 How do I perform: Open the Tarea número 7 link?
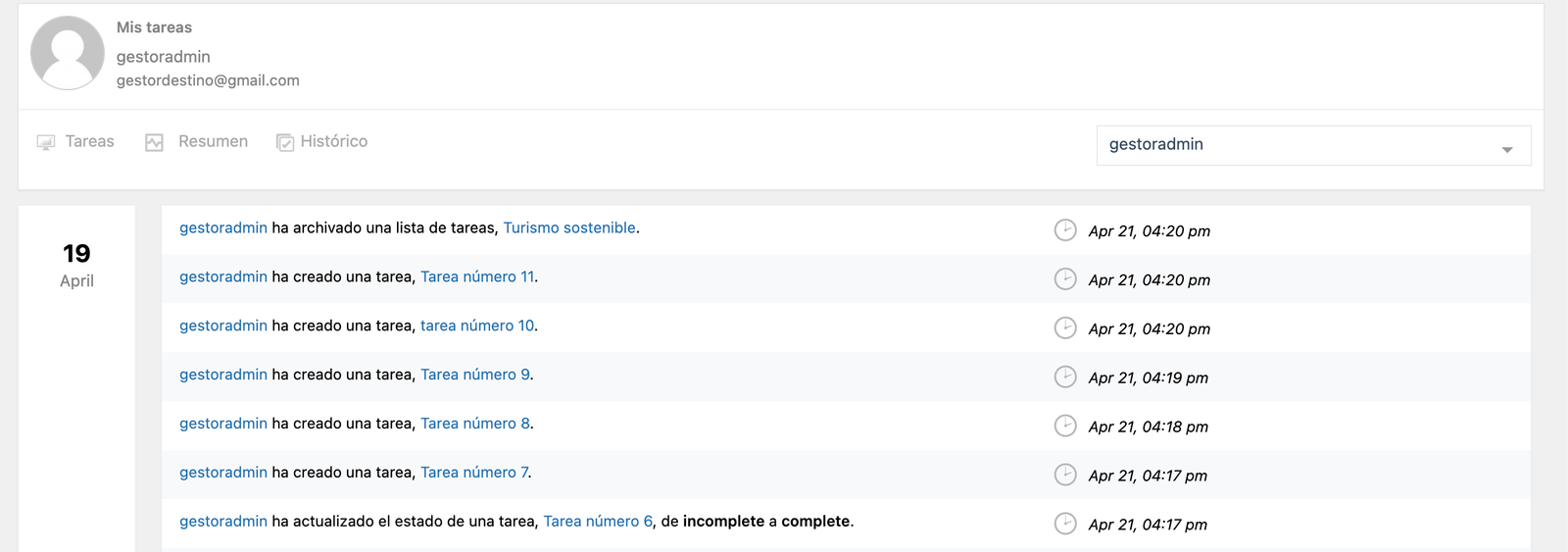[474, 473]
